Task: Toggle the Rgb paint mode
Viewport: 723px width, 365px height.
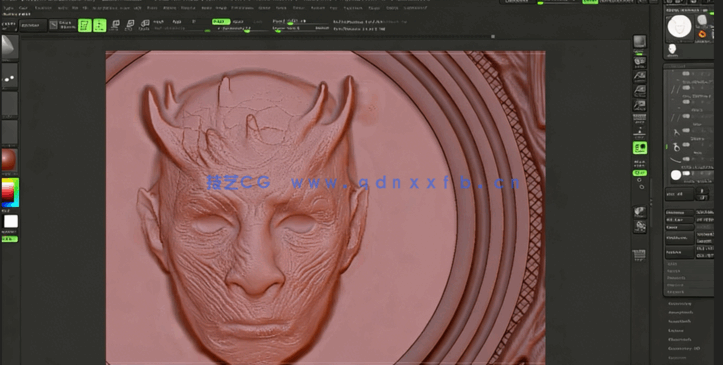Action: tap(177, 22)
